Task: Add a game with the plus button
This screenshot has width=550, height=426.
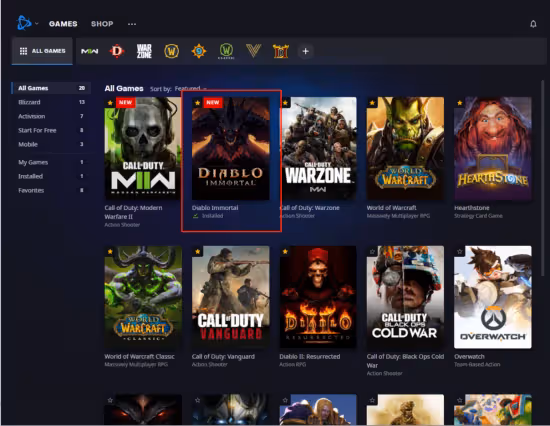Action: (x=306, y=51)
